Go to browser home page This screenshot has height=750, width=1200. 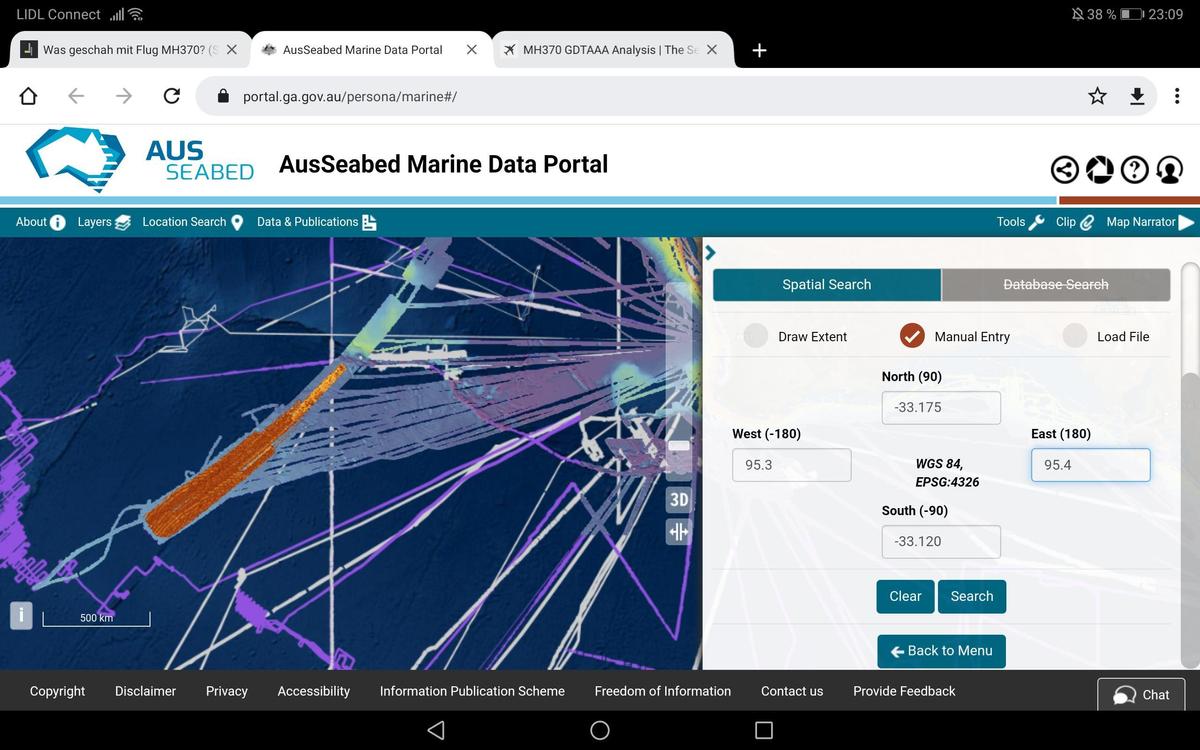tap(28, 96)
